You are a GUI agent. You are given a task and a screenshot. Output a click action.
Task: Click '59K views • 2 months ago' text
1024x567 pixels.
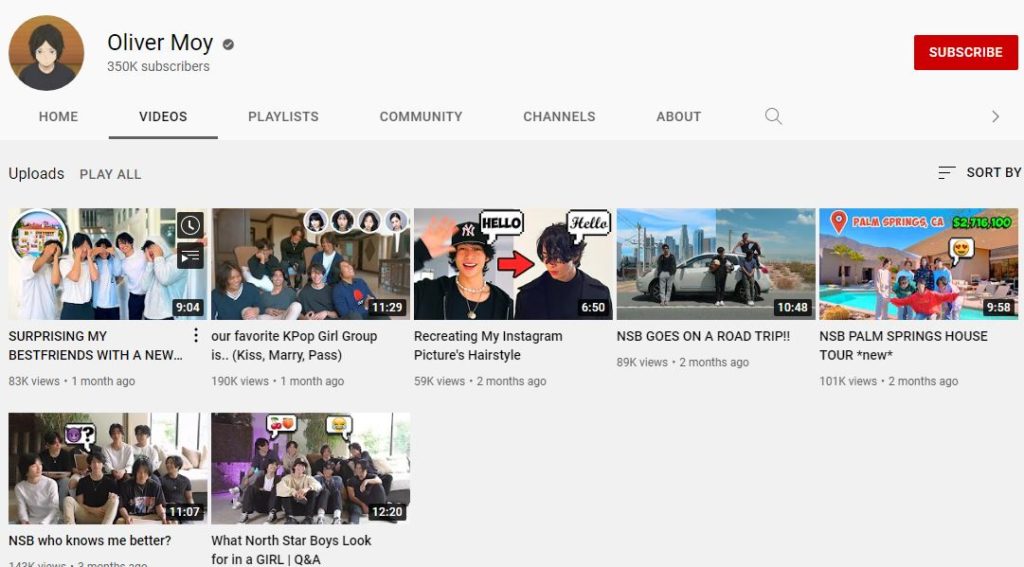[480, 381]
